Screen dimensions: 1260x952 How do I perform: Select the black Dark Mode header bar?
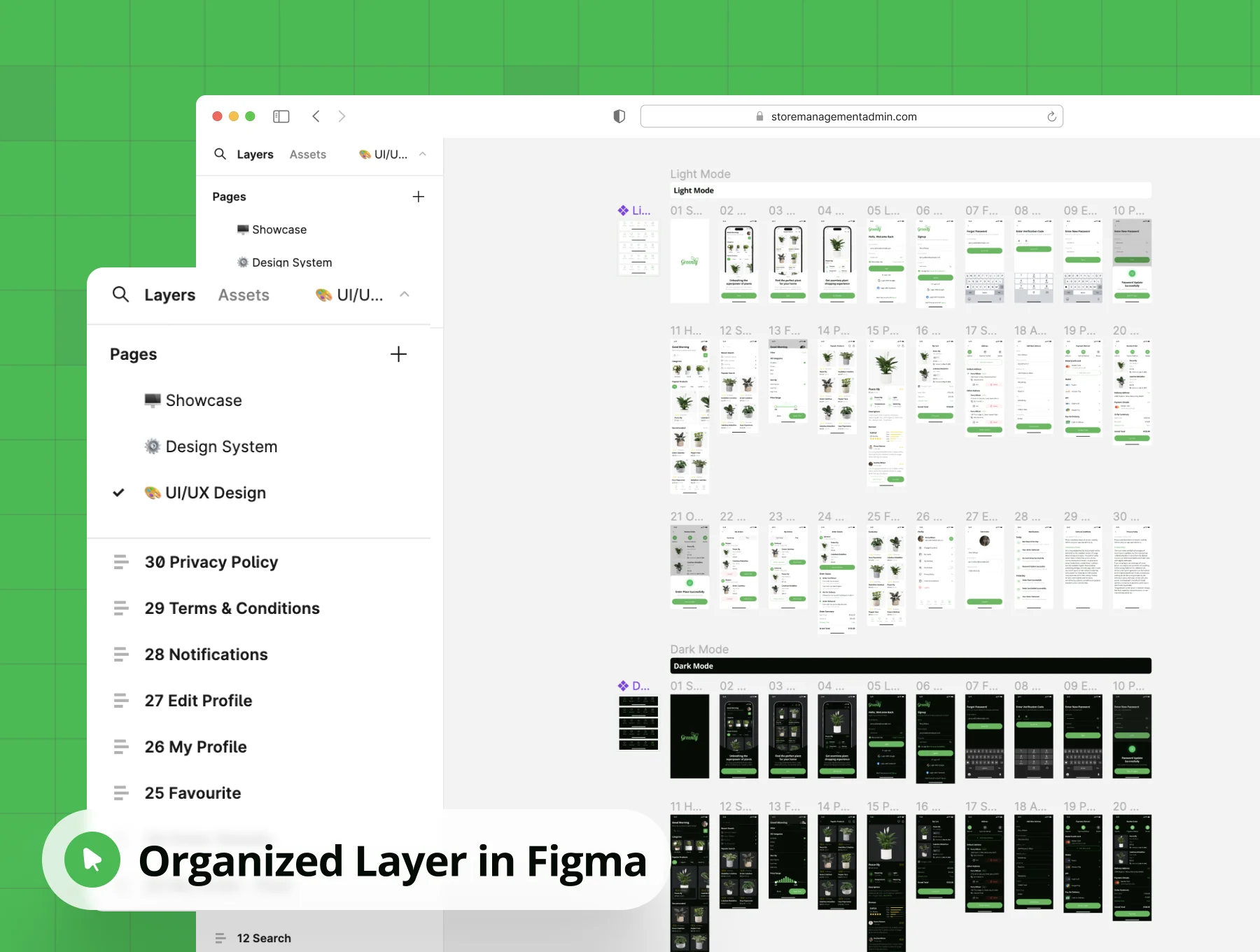pyautogui.click(x=911, y=666)
